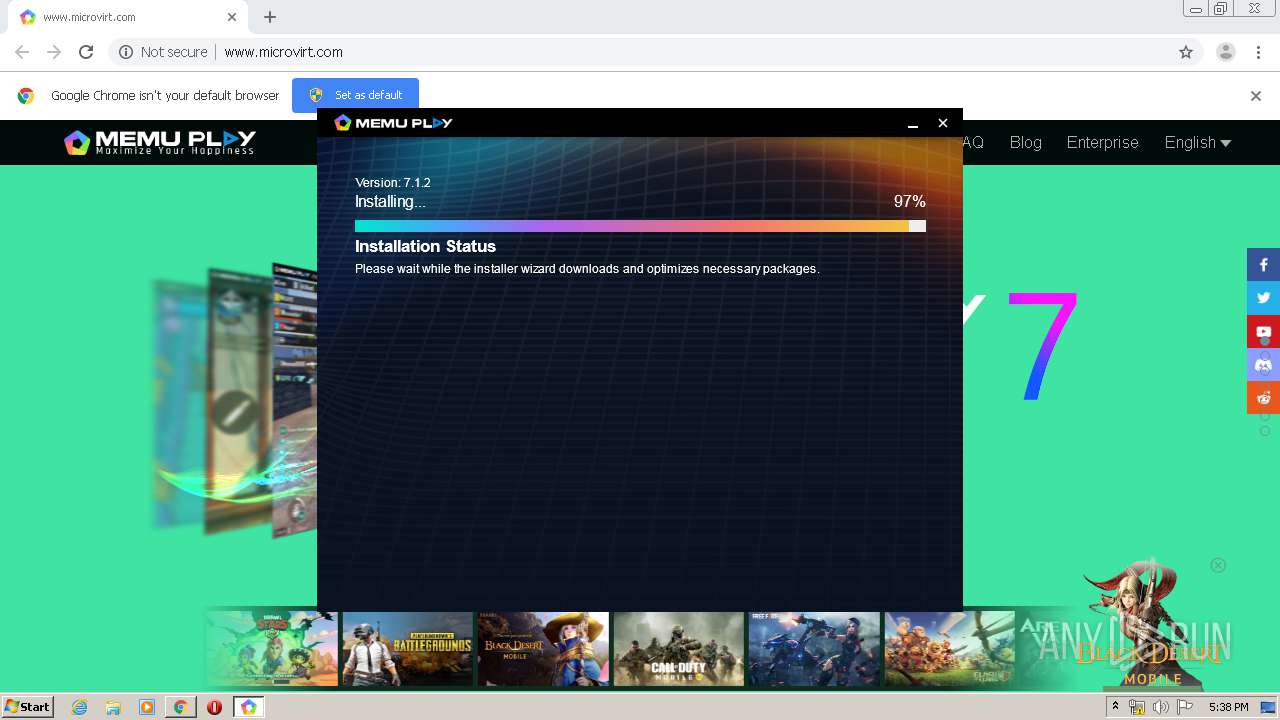Click the 97% progress text

click(x=909, y=201)
